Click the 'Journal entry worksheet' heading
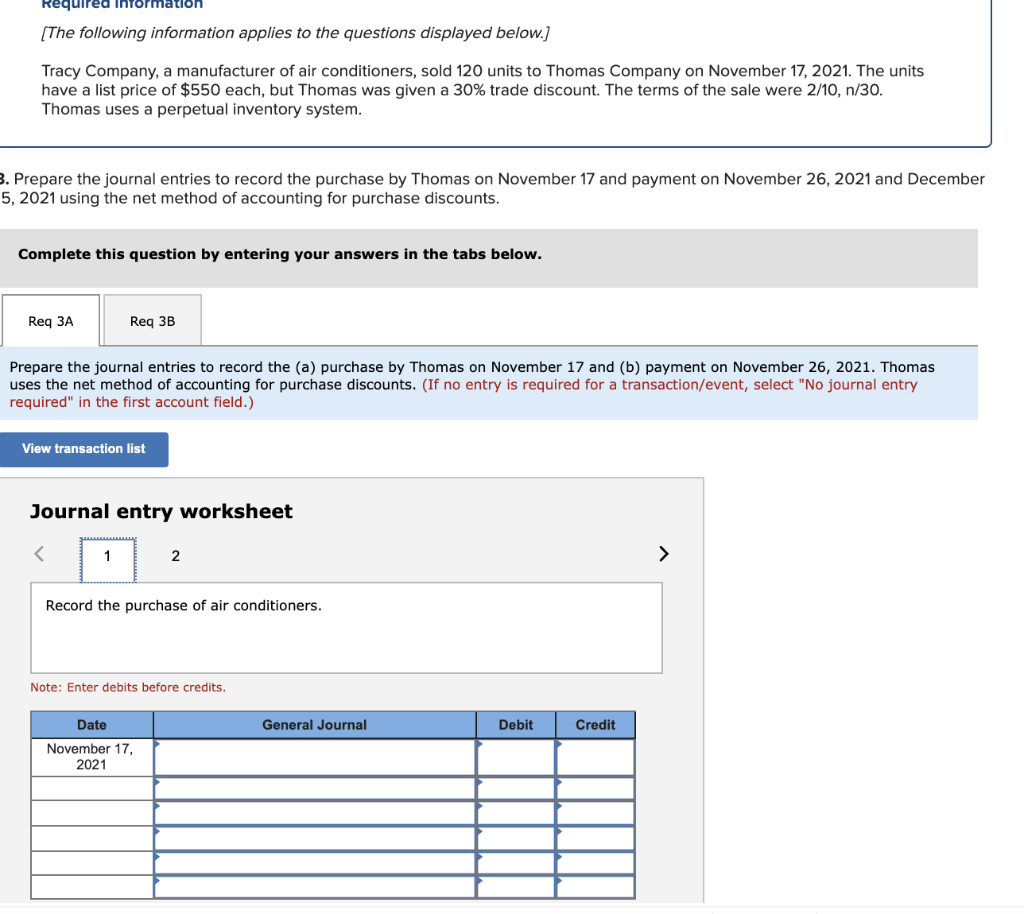This screenshot has width=1024, height=914. [x=161, y=511]
